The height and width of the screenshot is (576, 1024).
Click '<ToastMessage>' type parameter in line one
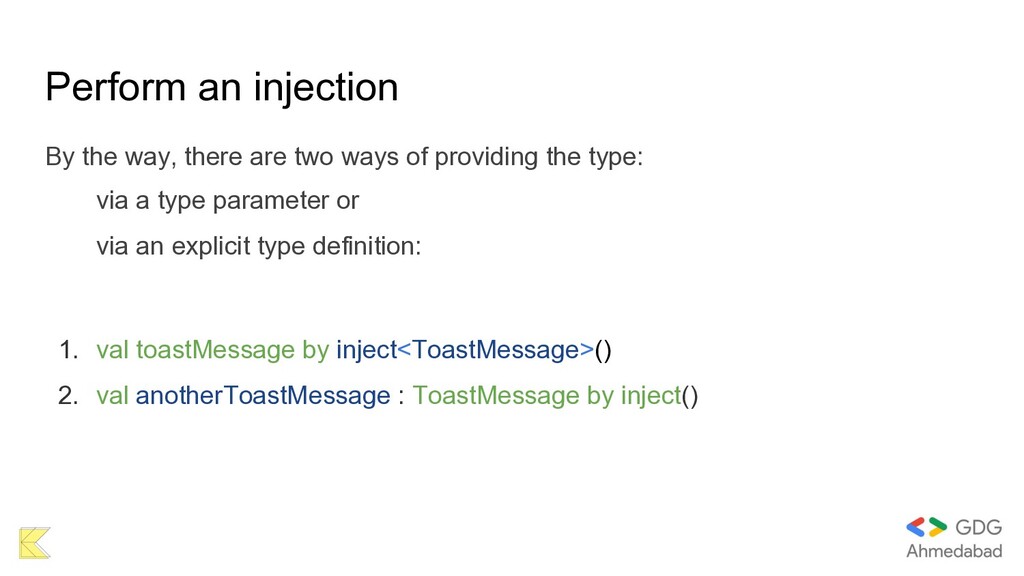pyautogui.click(x=496, y=350)
